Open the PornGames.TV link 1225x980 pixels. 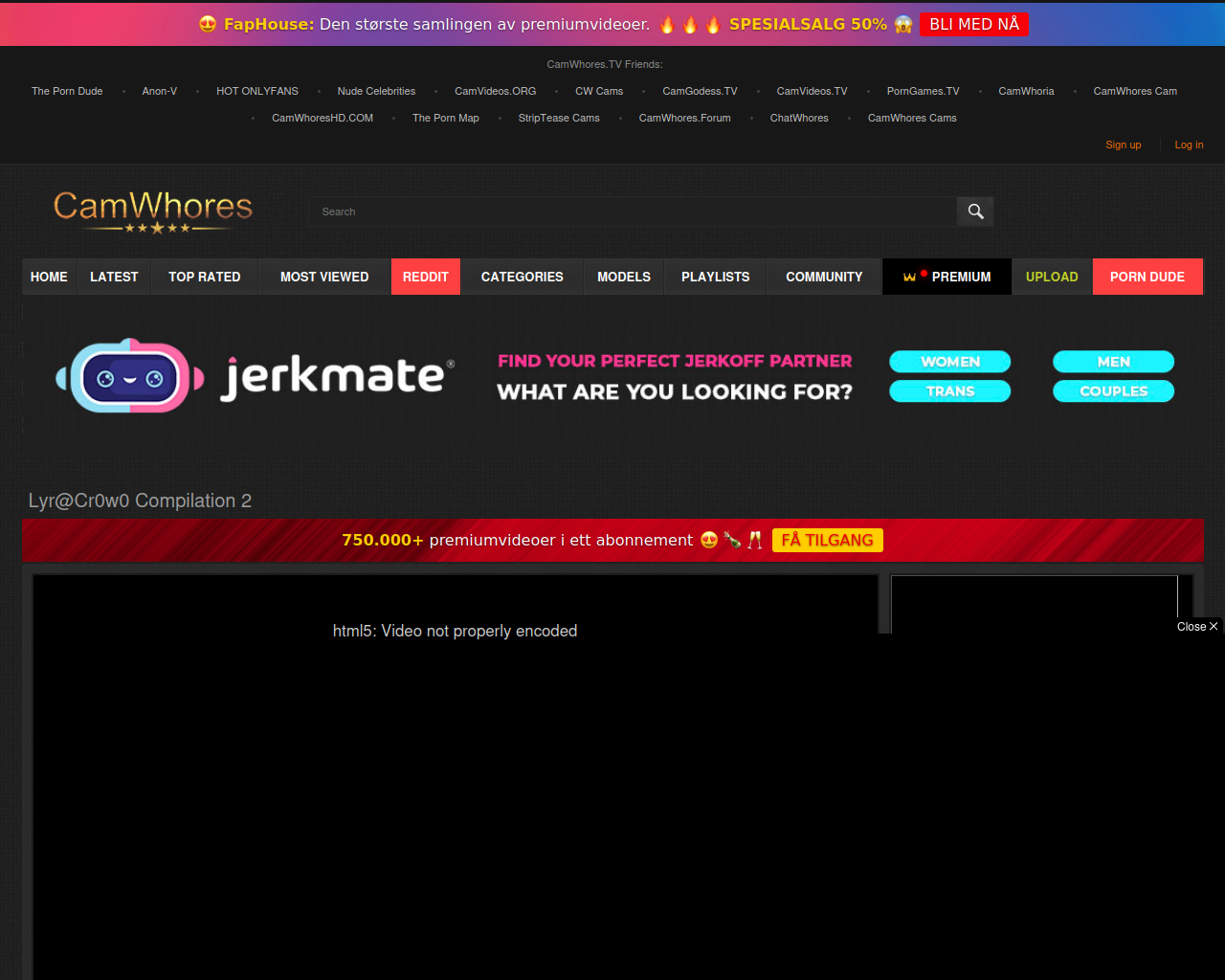point(924,91)
